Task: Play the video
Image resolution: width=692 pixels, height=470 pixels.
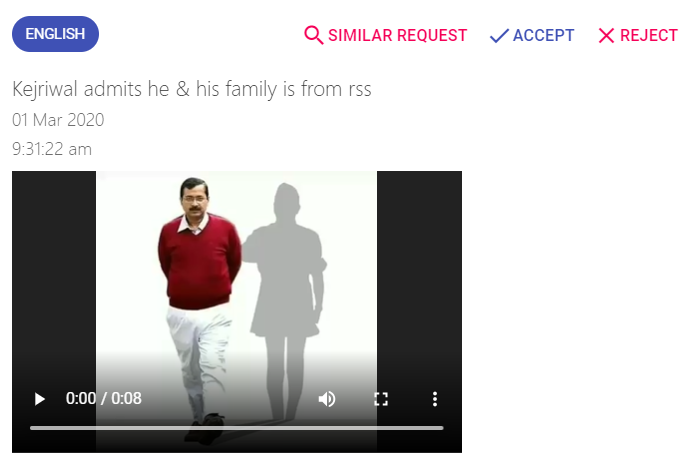Action: coord(39,399)
